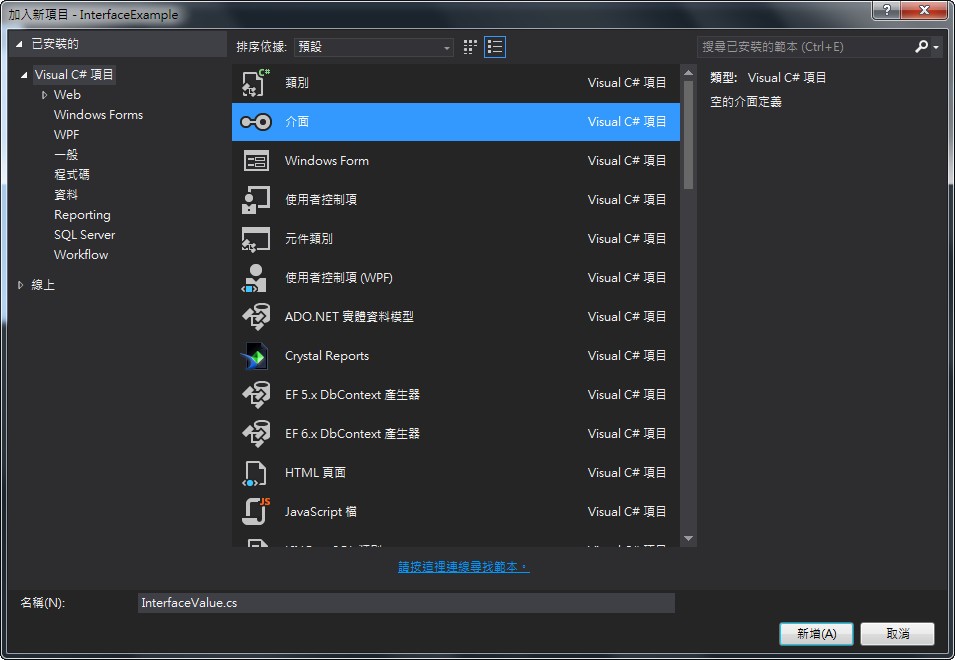The image size is (955, 660).
Task: Click the 使用者控制項 (WPF) template icon
Action: (x=256, y=278)
